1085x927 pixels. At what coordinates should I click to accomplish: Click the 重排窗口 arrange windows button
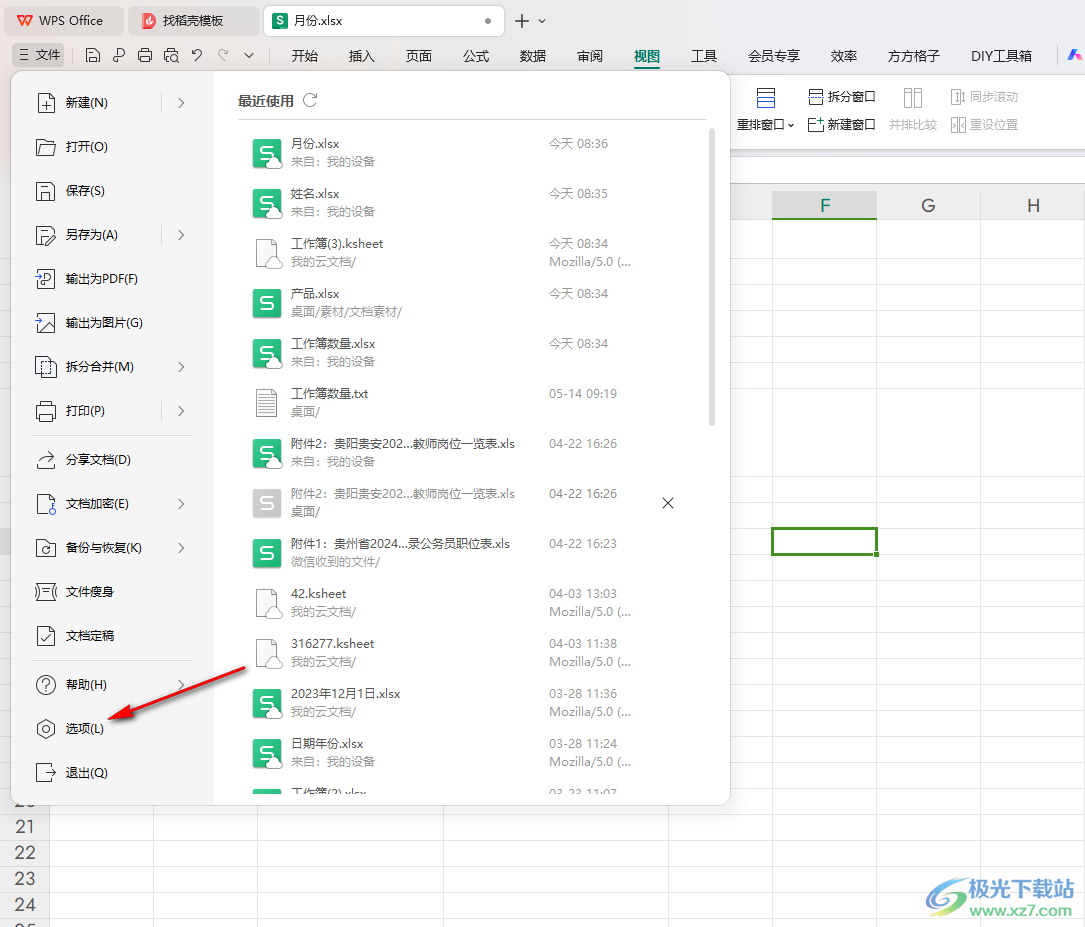[x=765, y=109]
